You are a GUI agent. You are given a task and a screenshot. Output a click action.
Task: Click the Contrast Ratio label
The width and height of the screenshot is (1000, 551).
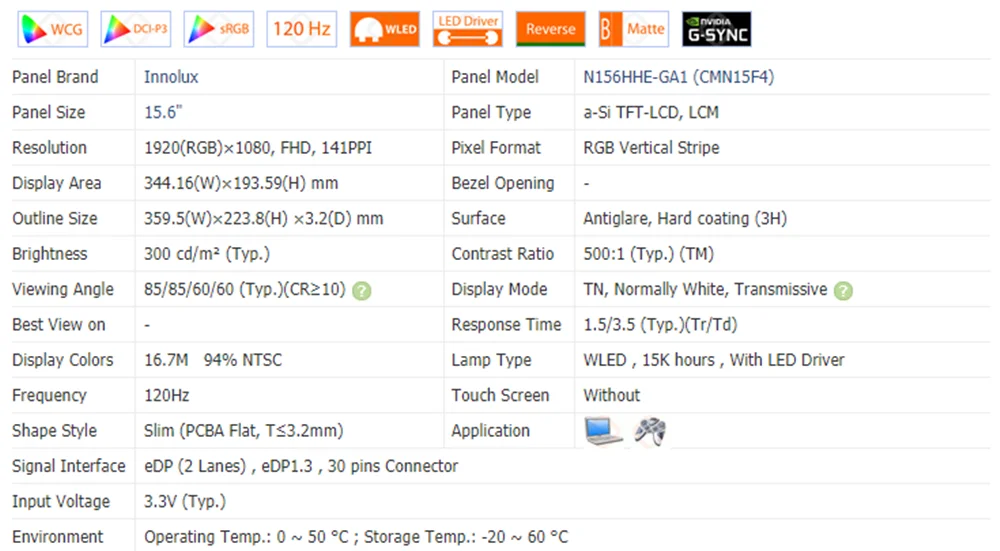click(x=503, y=254)
